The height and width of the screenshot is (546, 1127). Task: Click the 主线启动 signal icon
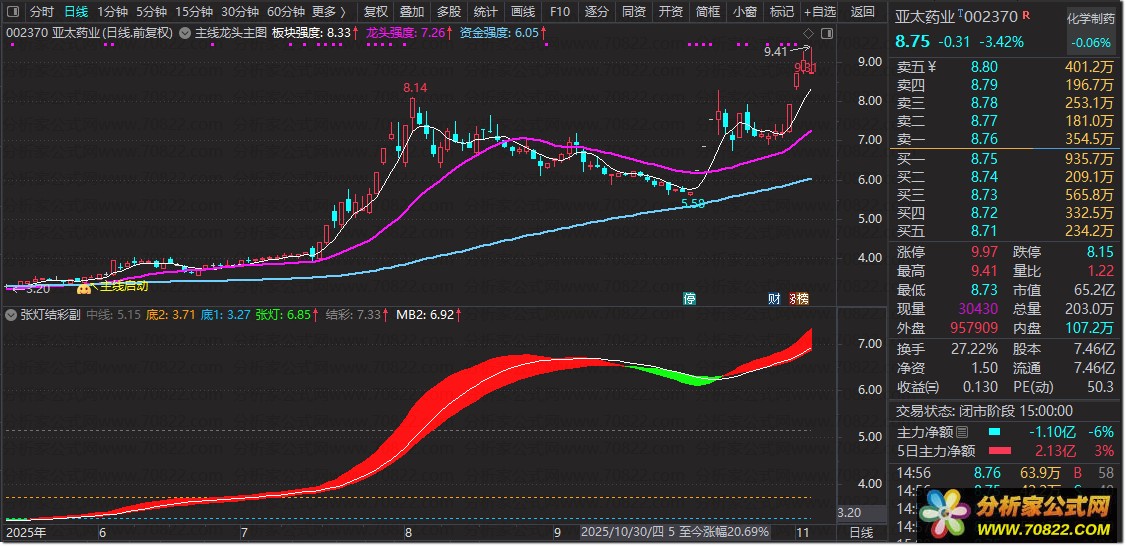pos(83,287)
